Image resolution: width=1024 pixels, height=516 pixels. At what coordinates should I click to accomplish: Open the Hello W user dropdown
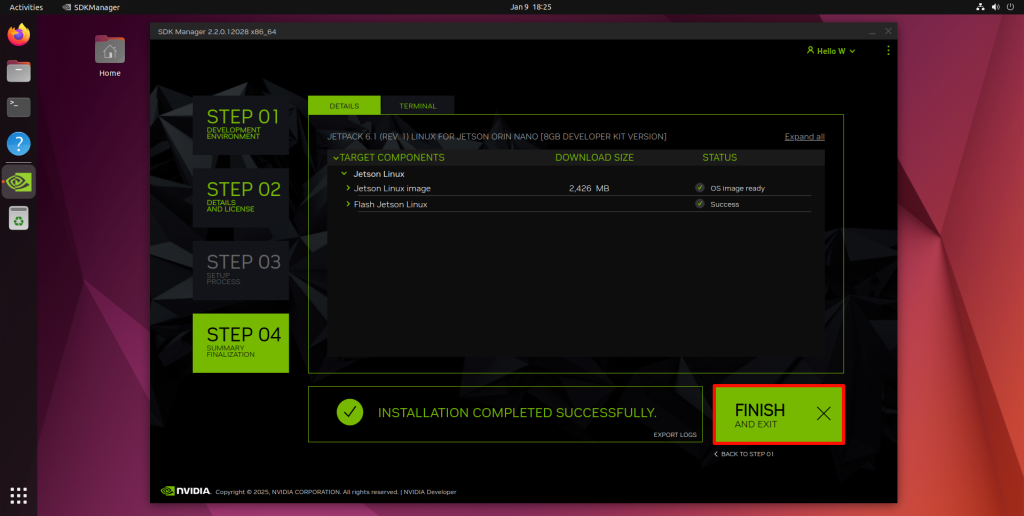(831, 51)
